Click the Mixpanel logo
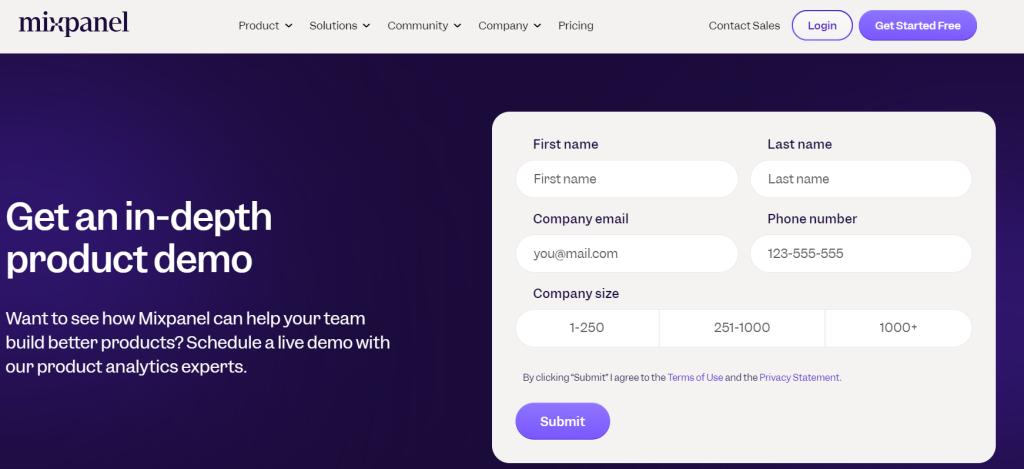 [x=73, y=24]
